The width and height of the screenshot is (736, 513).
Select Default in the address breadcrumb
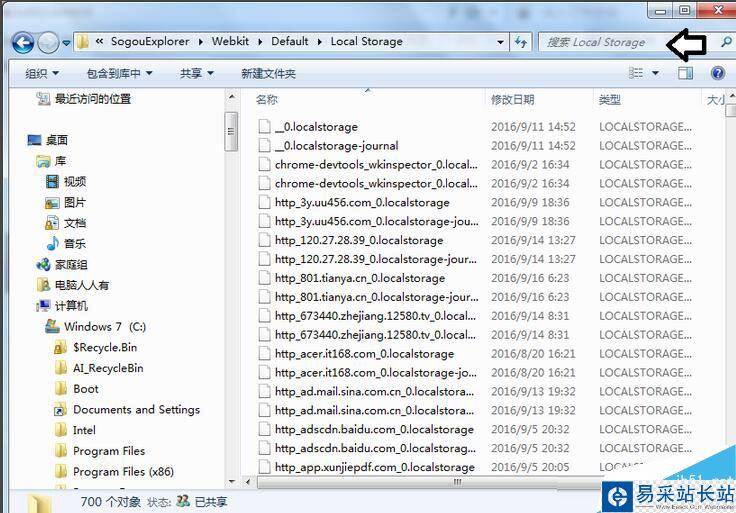click(x=290, y=41)
